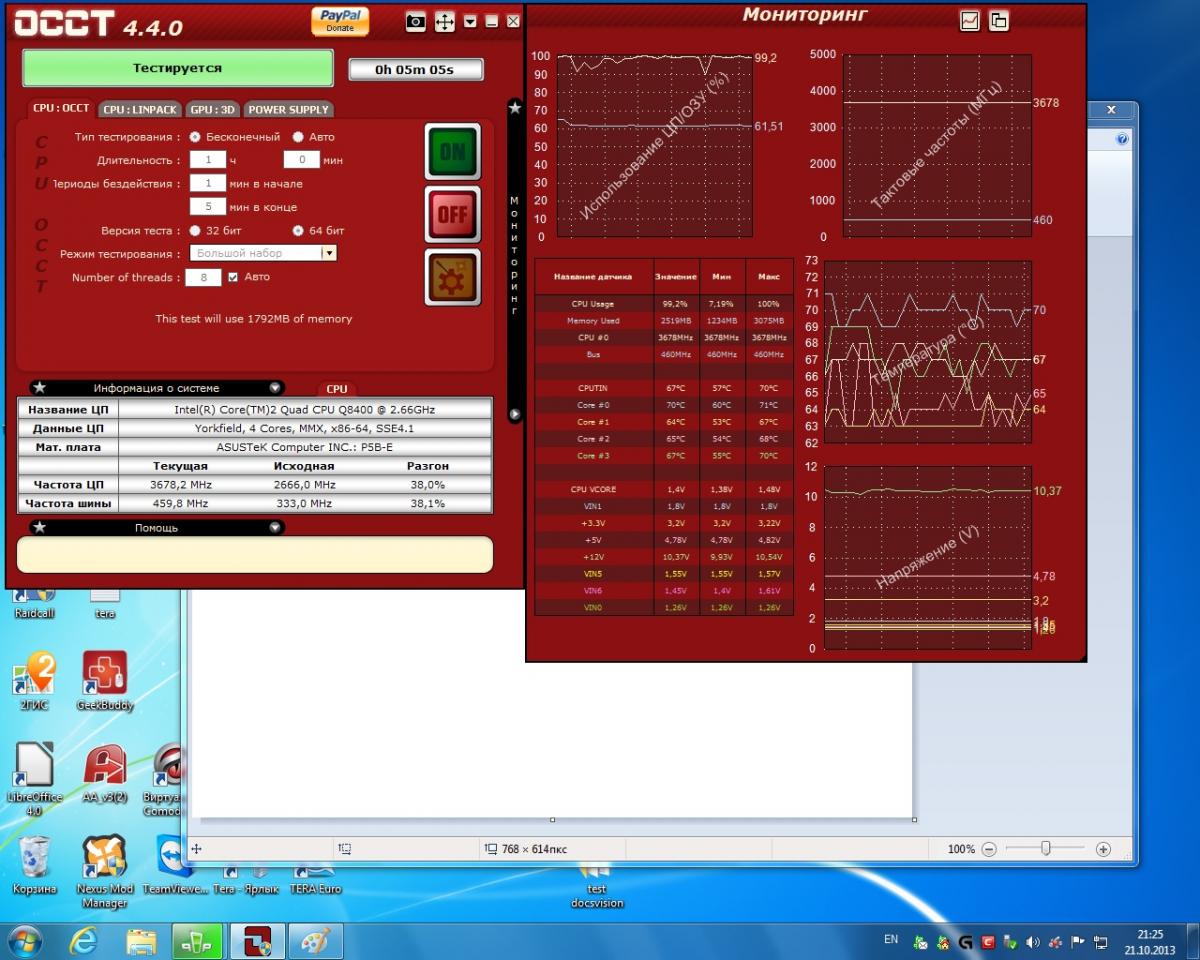1200x960 pixels.
Task: Open the Nexus Mod Manager shortcut
Action: pos(104,870)
